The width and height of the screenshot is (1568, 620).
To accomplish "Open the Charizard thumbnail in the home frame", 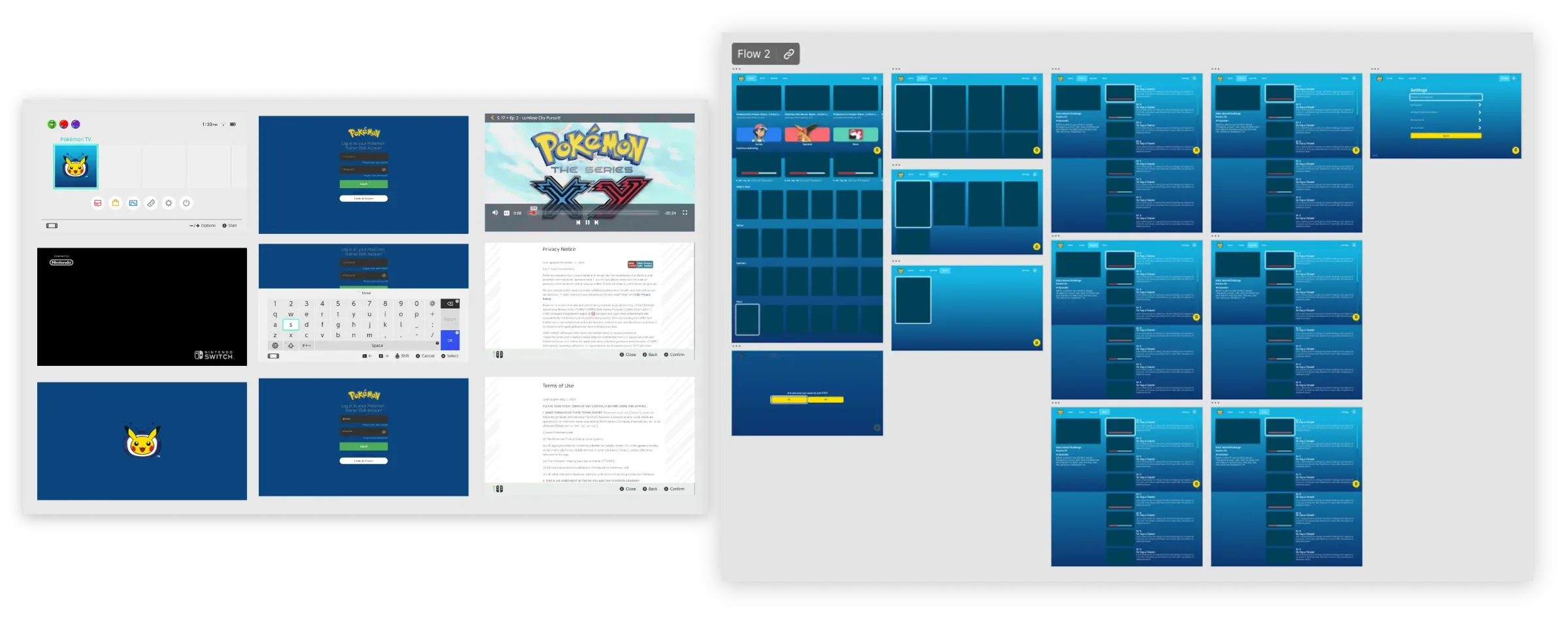I will [807, 135].
